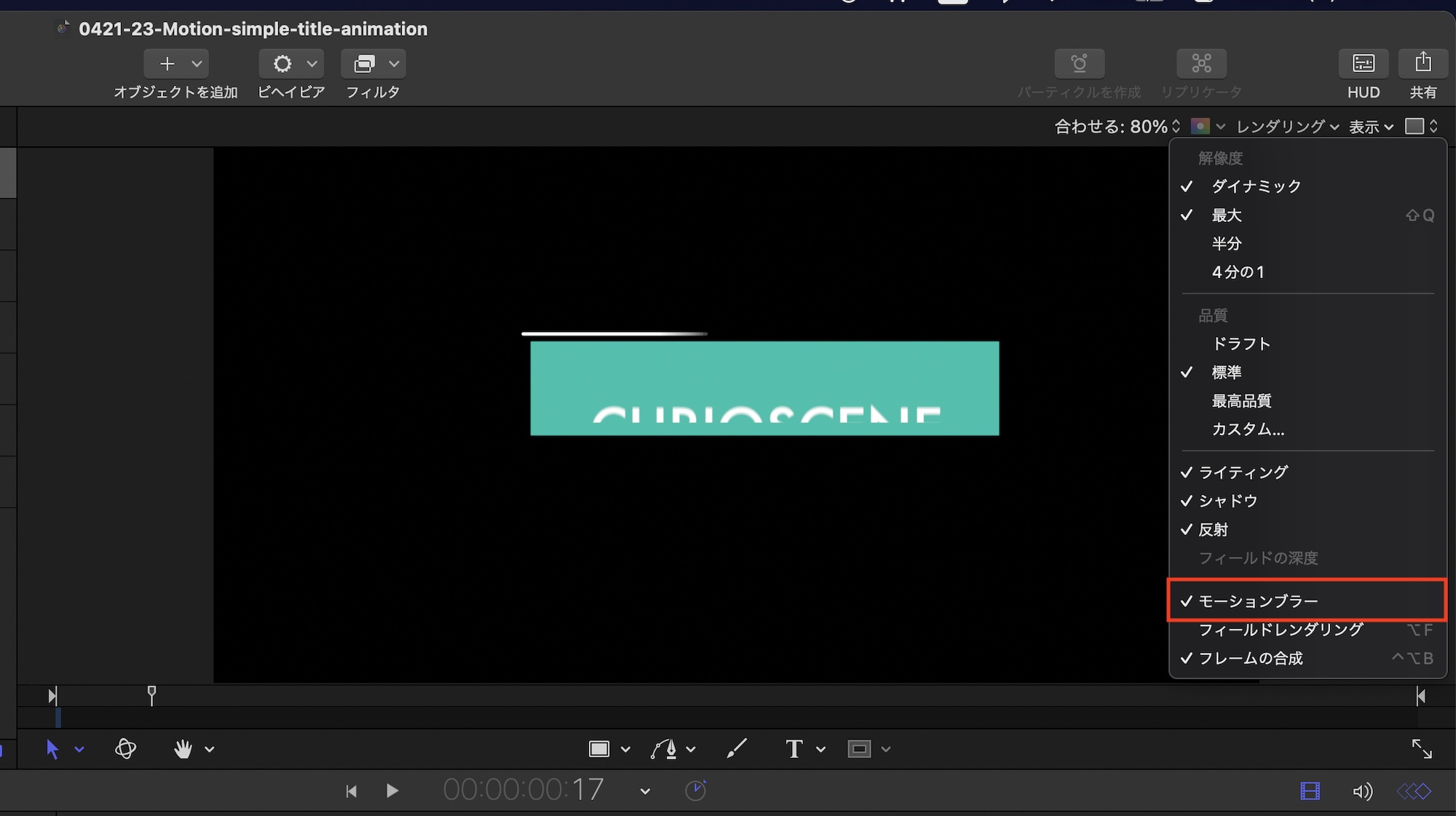Select the rectangle shape tool
This screenshot has width=1456, height=816.
click(599, 748)
